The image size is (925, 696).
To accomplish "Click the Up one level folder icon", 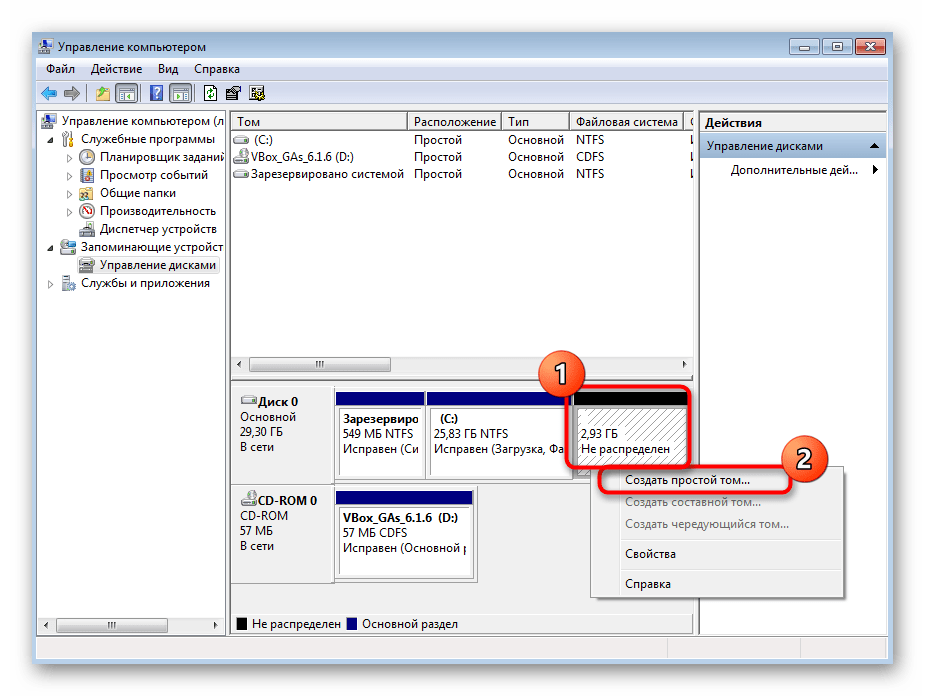I will pyautogui.click(x=103, y=93).
